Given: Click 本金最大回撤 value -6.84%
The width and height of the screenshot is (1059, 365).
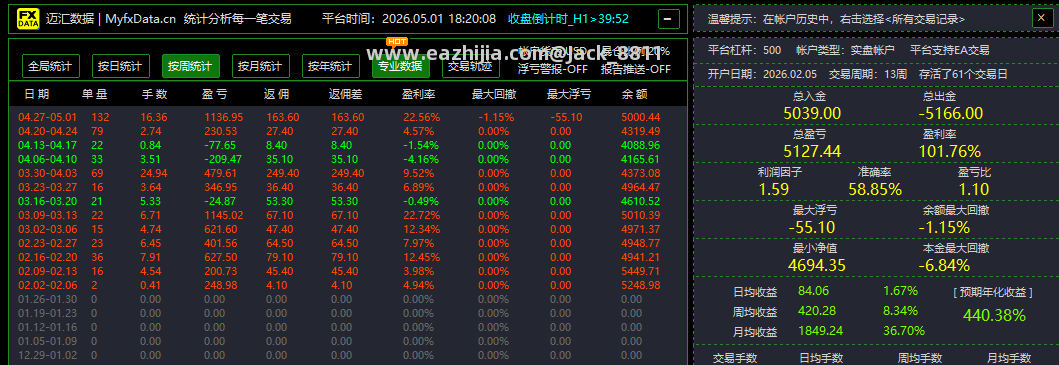Looking at the screenshot, I should point(944,265).
